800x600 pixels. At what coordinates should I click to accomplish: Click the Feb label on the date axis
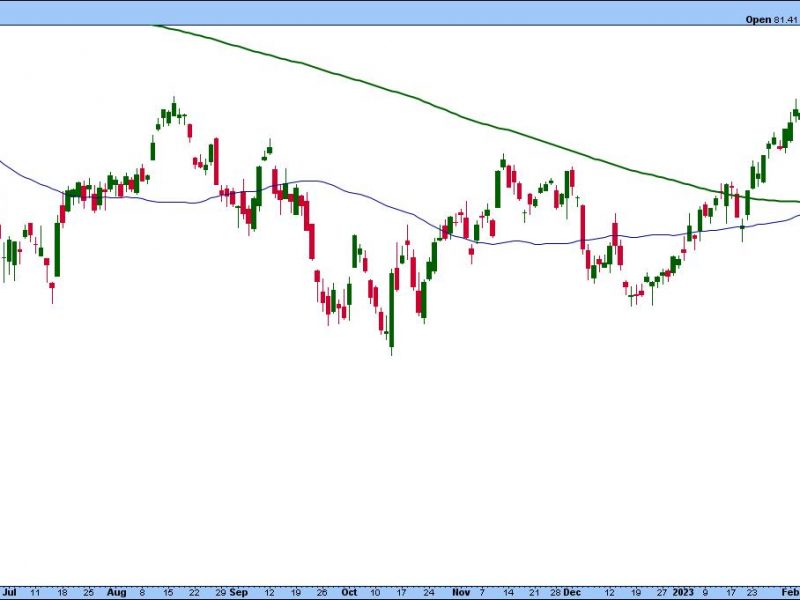coord(792,592)
